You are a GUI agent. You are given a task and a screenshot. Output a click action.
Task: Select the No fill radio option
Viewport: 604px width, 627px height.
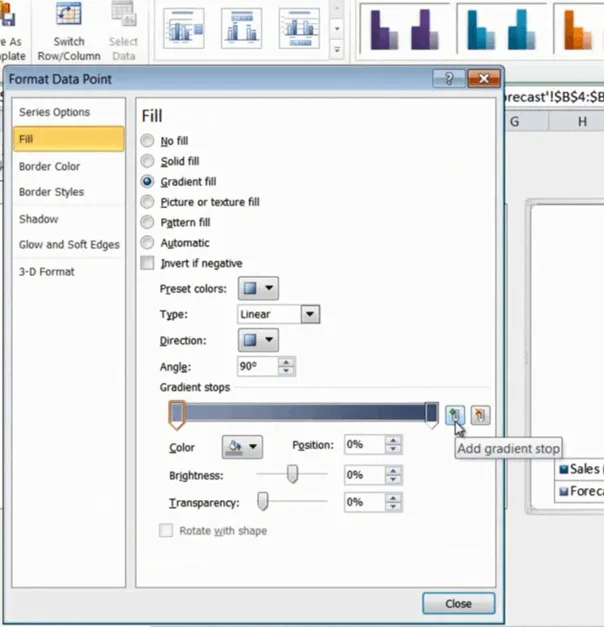coord(147,140)
